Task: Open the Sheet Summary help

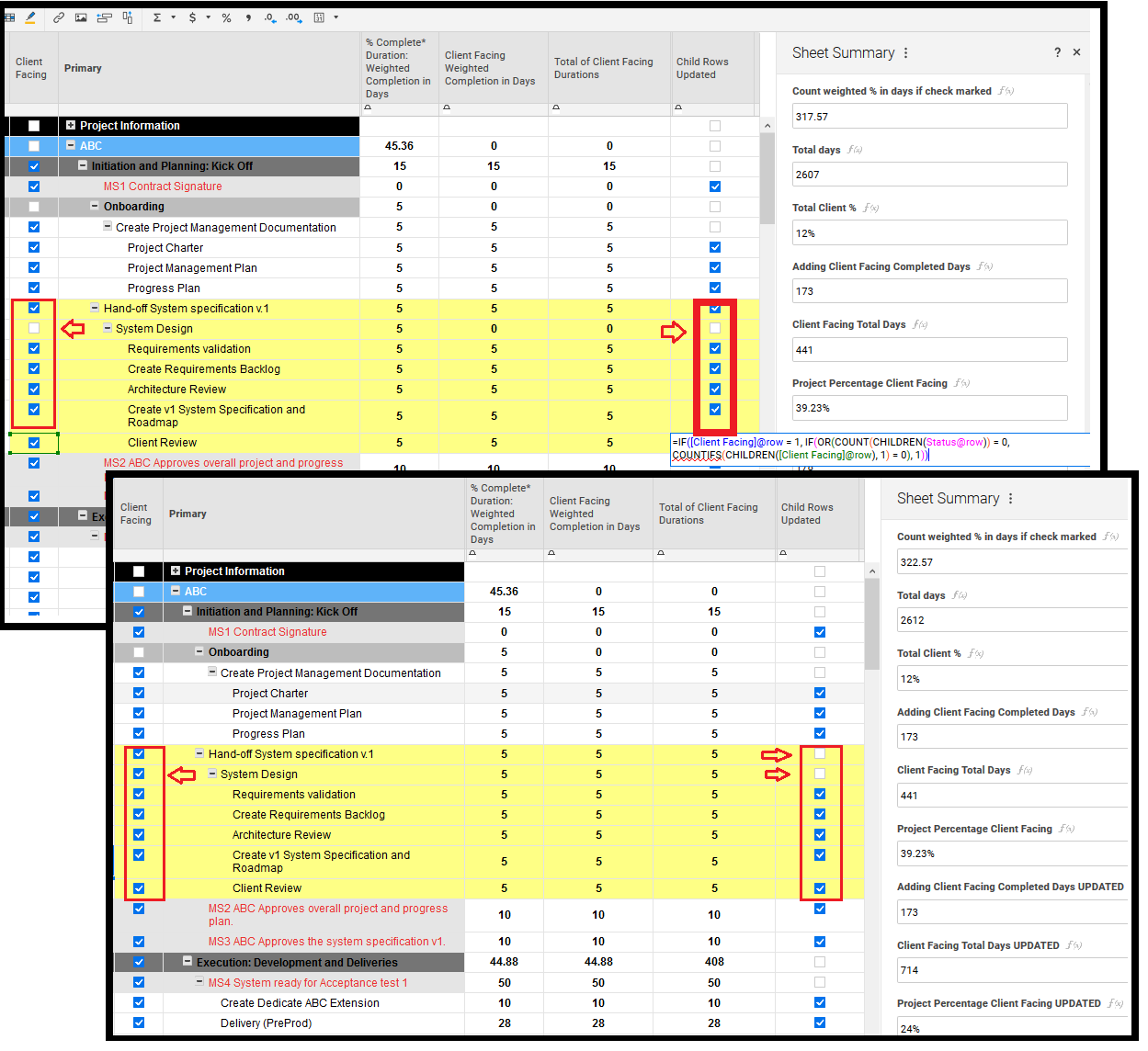Action: coord(1057,51)
